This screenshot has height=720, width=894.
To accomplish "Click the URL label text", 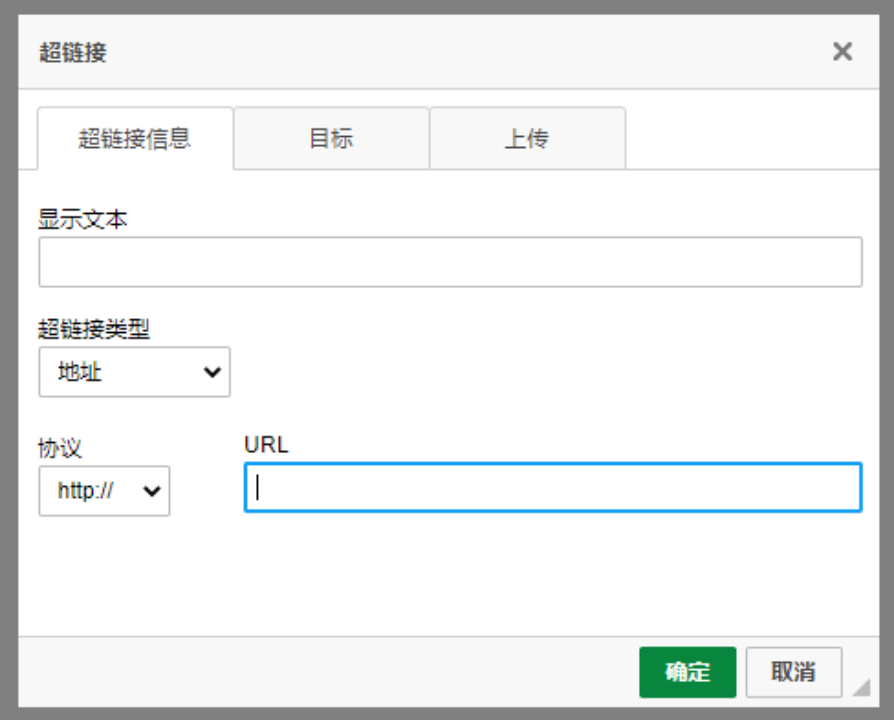I will [266, 445].
